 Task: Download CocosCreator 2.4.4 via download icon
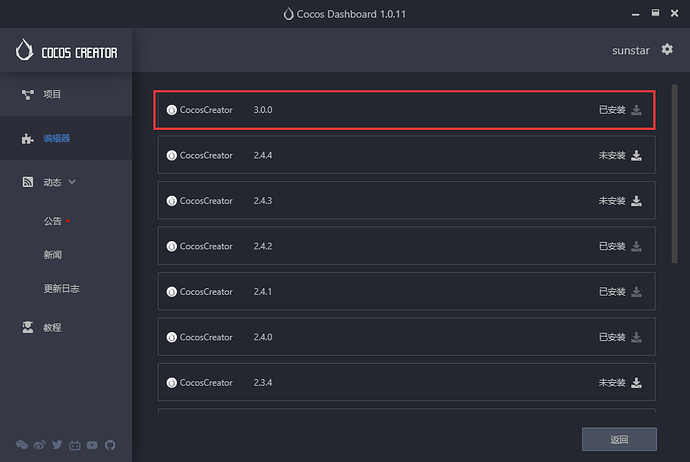pos(637,156)
